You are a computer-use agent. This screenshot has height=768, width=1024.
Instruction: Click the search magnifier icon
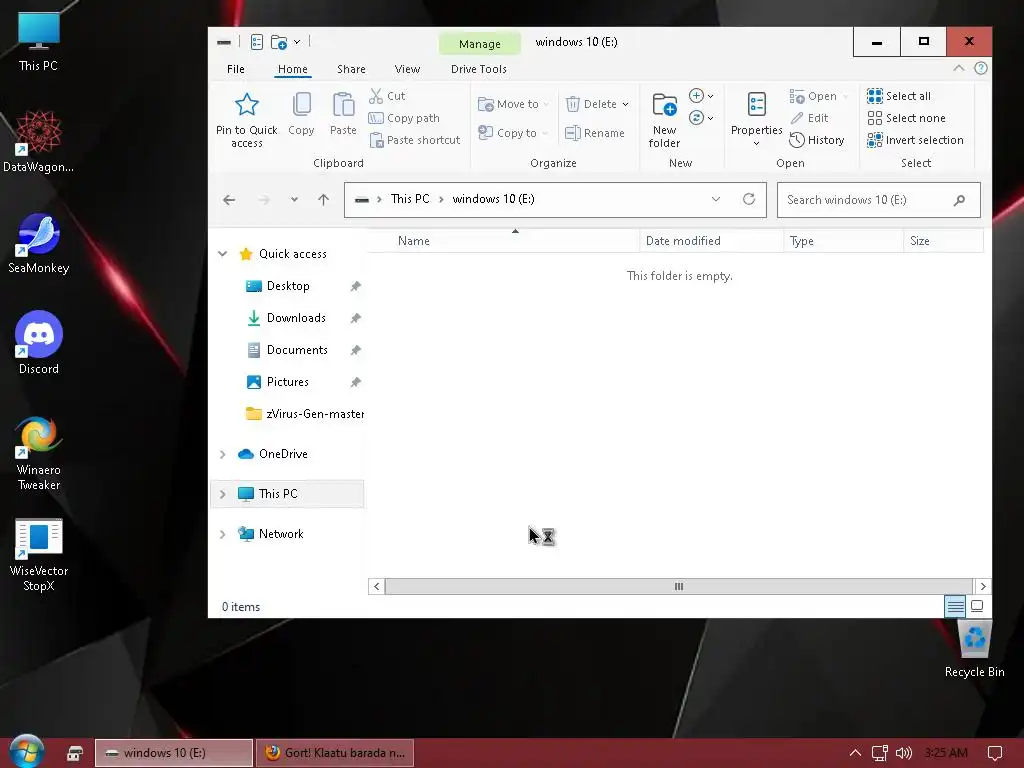point(959,200)
